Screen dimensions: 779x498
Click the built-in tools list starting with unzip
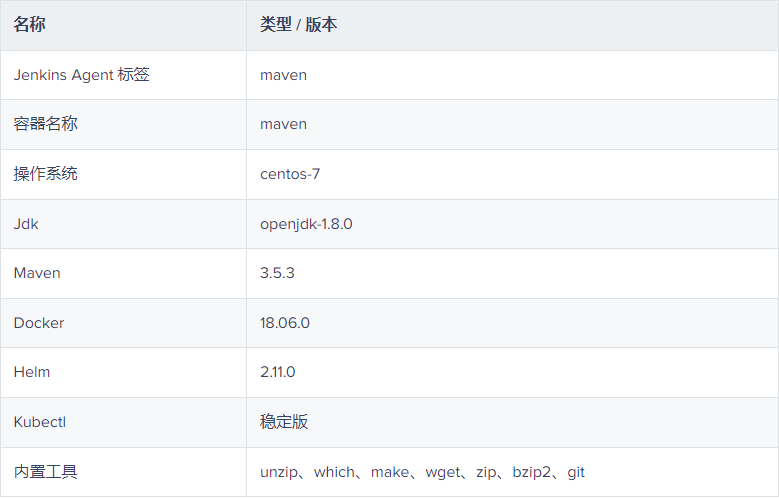pos(429,472)
